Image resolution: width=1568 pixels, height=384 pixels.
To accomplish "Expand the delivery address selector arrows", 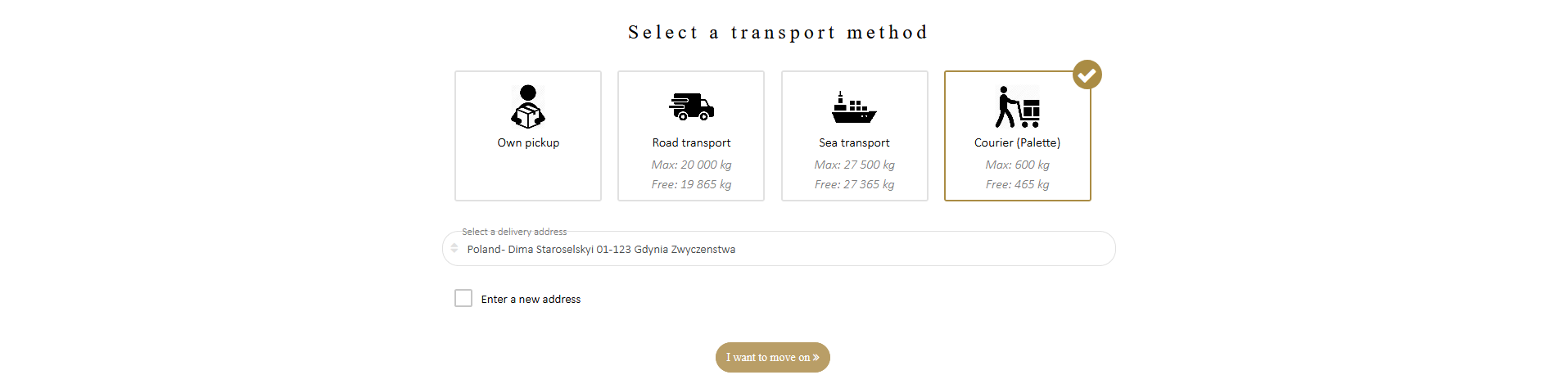I will [454, 248].
